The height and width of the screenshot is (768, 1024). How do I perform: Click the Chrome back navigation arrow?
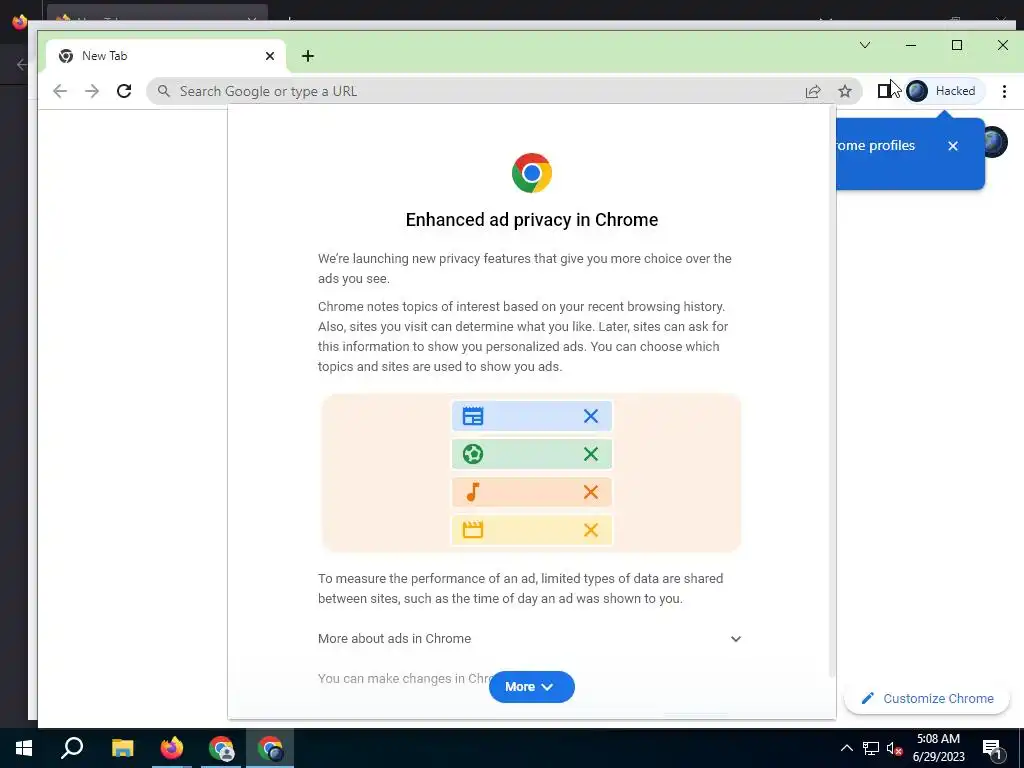coord(59,91)
